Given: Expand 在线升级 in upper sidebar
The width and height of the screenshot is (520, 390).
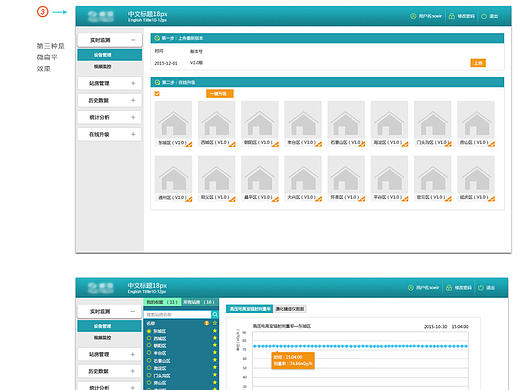Looking at the screenshot, I should pos(133,134).
